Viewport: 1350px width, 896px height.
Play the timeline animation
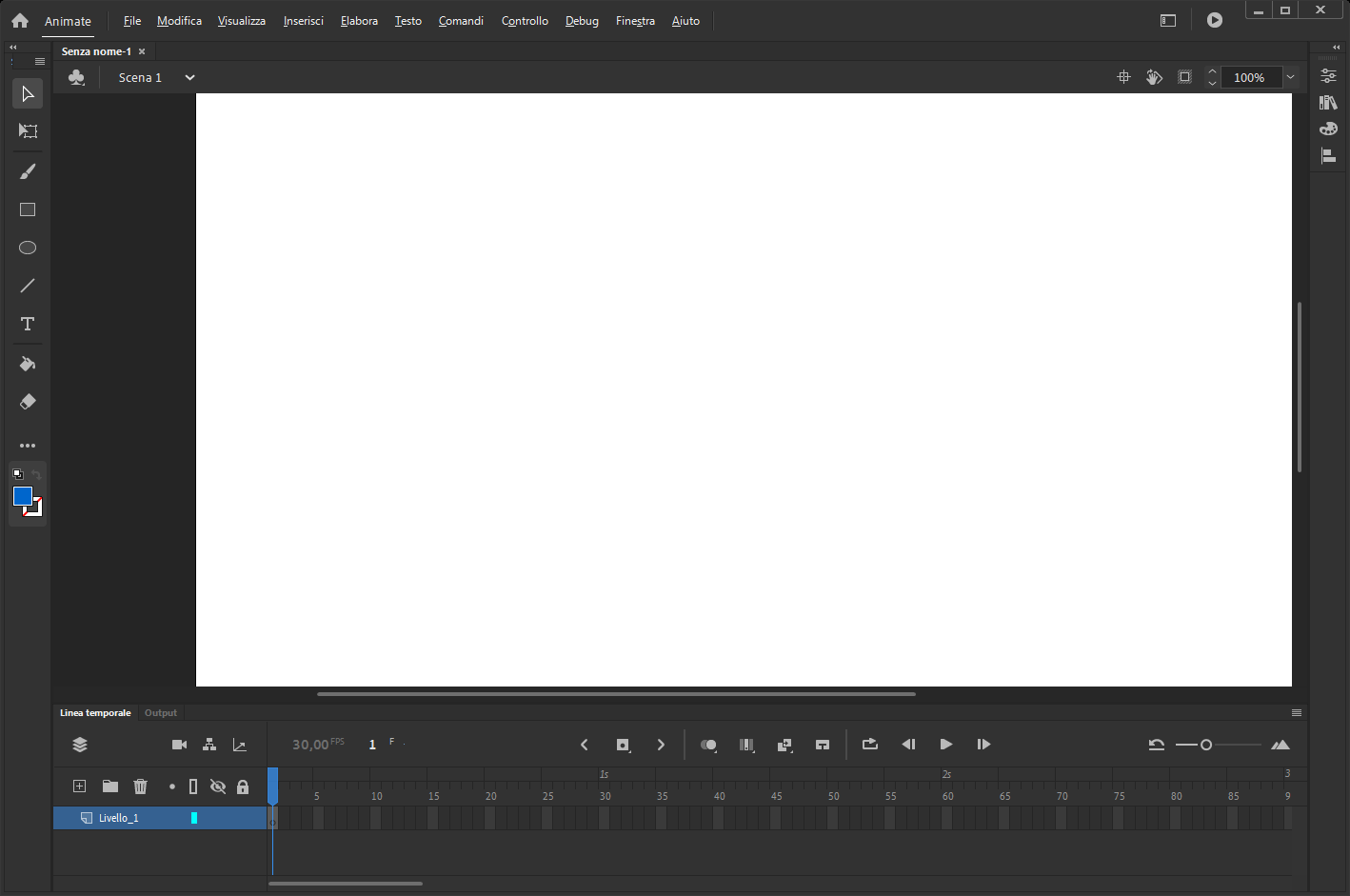click(x=946, y=745)
